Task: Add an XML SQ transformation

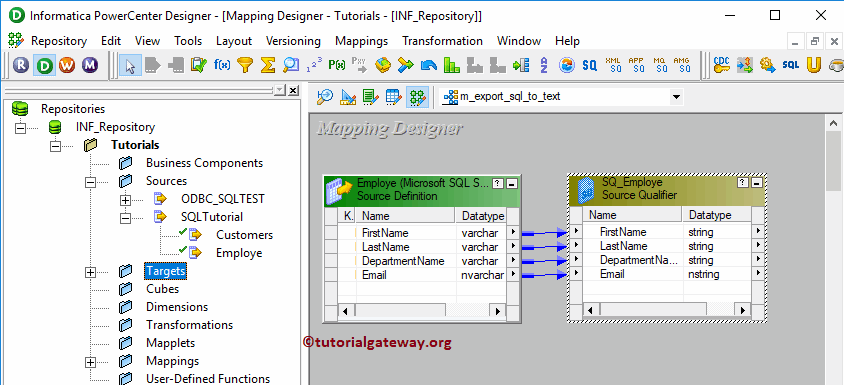Action: pos(613,65)
